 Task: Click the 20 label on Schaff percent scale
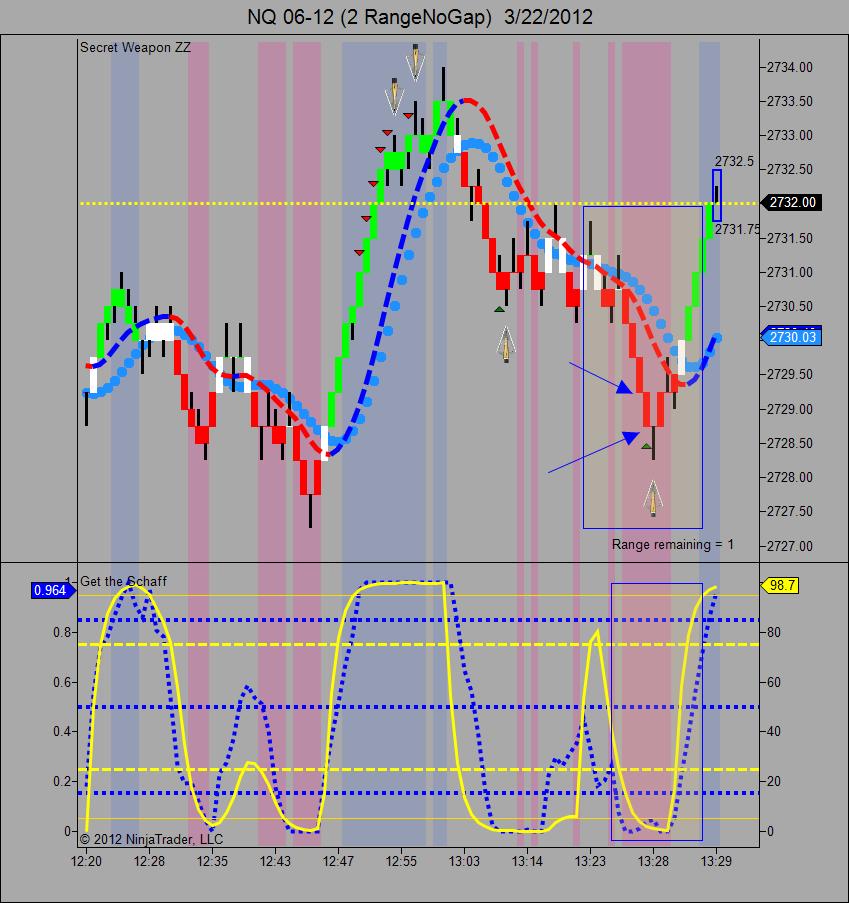click(774, 781)
